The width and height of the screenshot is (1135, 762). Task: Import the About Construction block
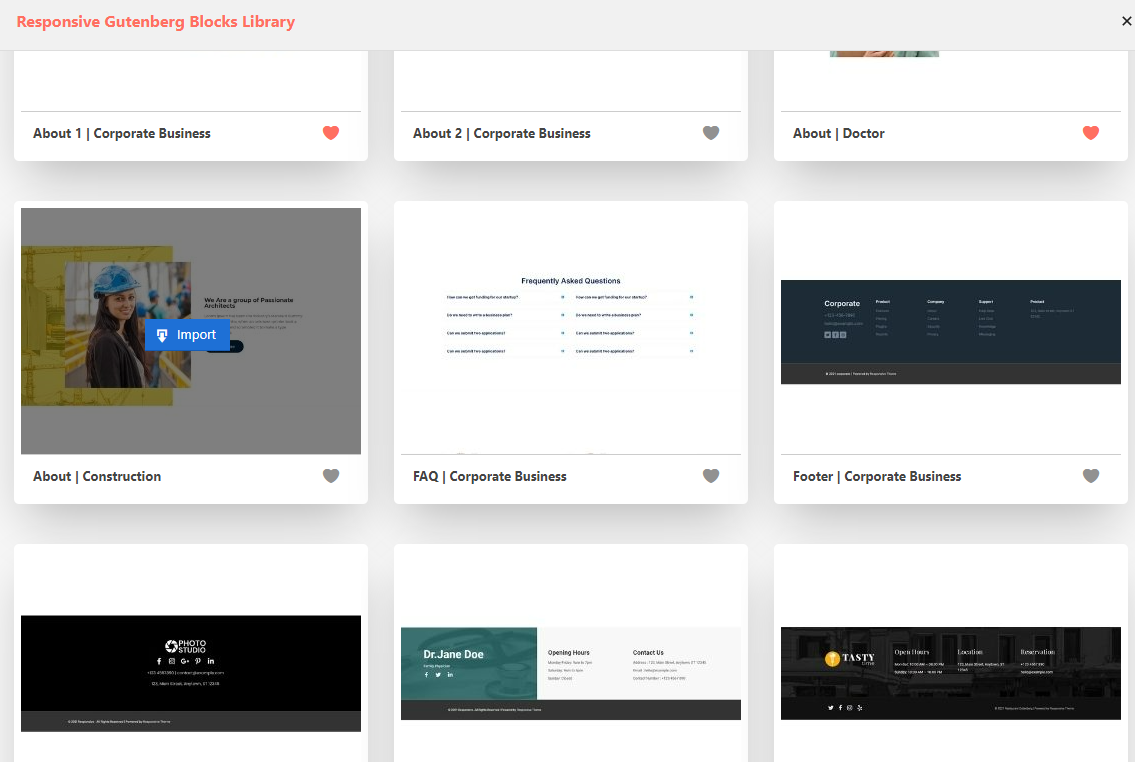click(187, 335)
